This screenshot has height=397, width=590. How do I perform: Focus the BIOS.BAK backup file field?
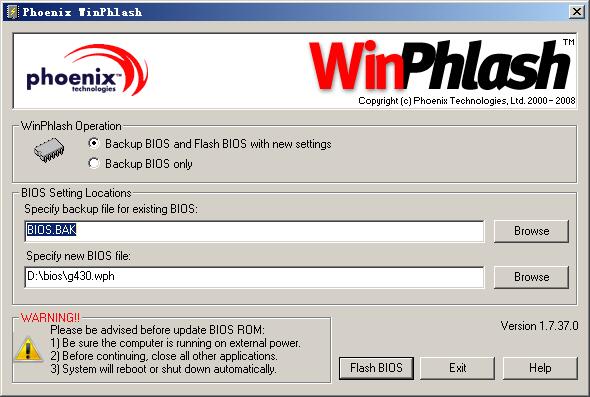[254, 231]
